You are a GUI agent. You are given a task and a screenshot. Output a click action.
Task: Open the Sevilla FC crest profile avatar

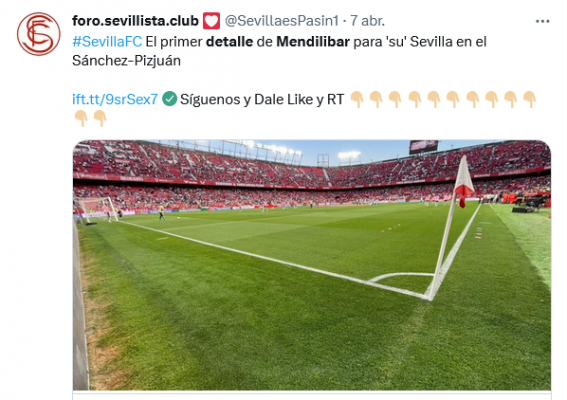[39, 34]
